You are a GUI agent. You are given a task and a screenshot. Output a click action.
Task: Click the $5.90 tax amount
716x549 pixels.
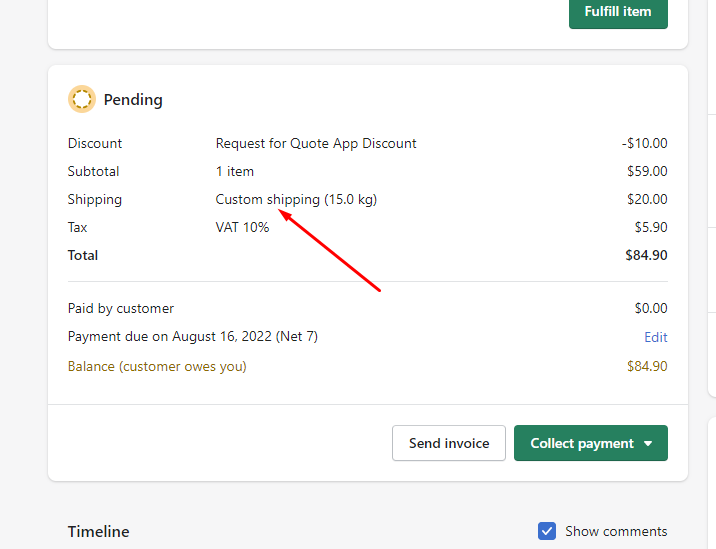[651, 227]
